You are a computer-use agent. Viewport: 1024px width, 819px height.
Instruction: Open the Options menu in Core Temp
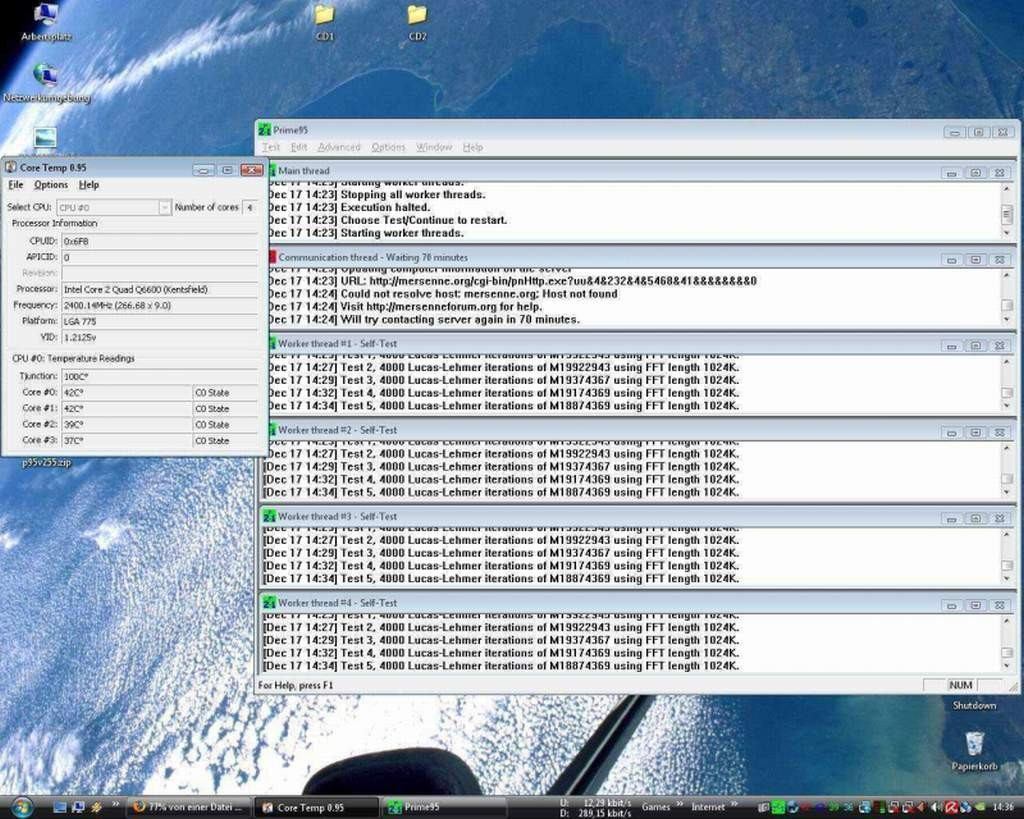51,185
